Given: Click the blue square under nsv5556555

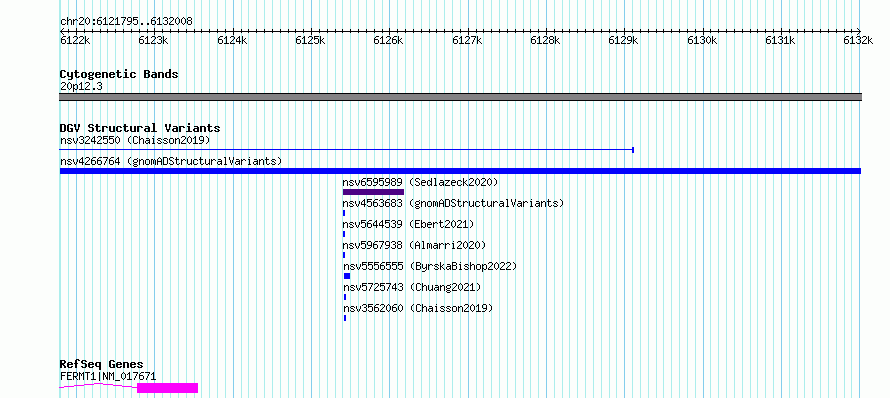Looking at the screenshot, I should click(x=347, y=276).
